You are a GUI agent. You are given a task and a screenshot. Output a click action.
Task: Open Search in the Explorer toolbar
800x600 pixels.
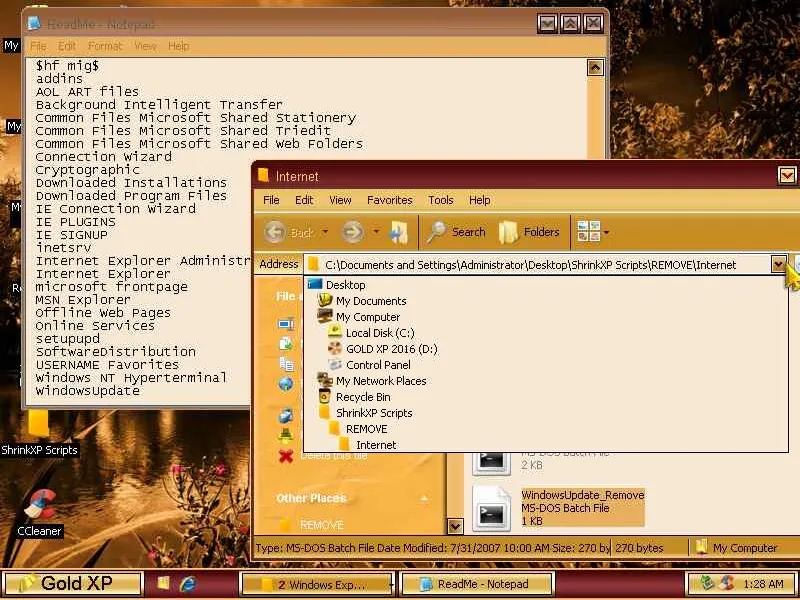pyautogui.click(x=456, y=232)
